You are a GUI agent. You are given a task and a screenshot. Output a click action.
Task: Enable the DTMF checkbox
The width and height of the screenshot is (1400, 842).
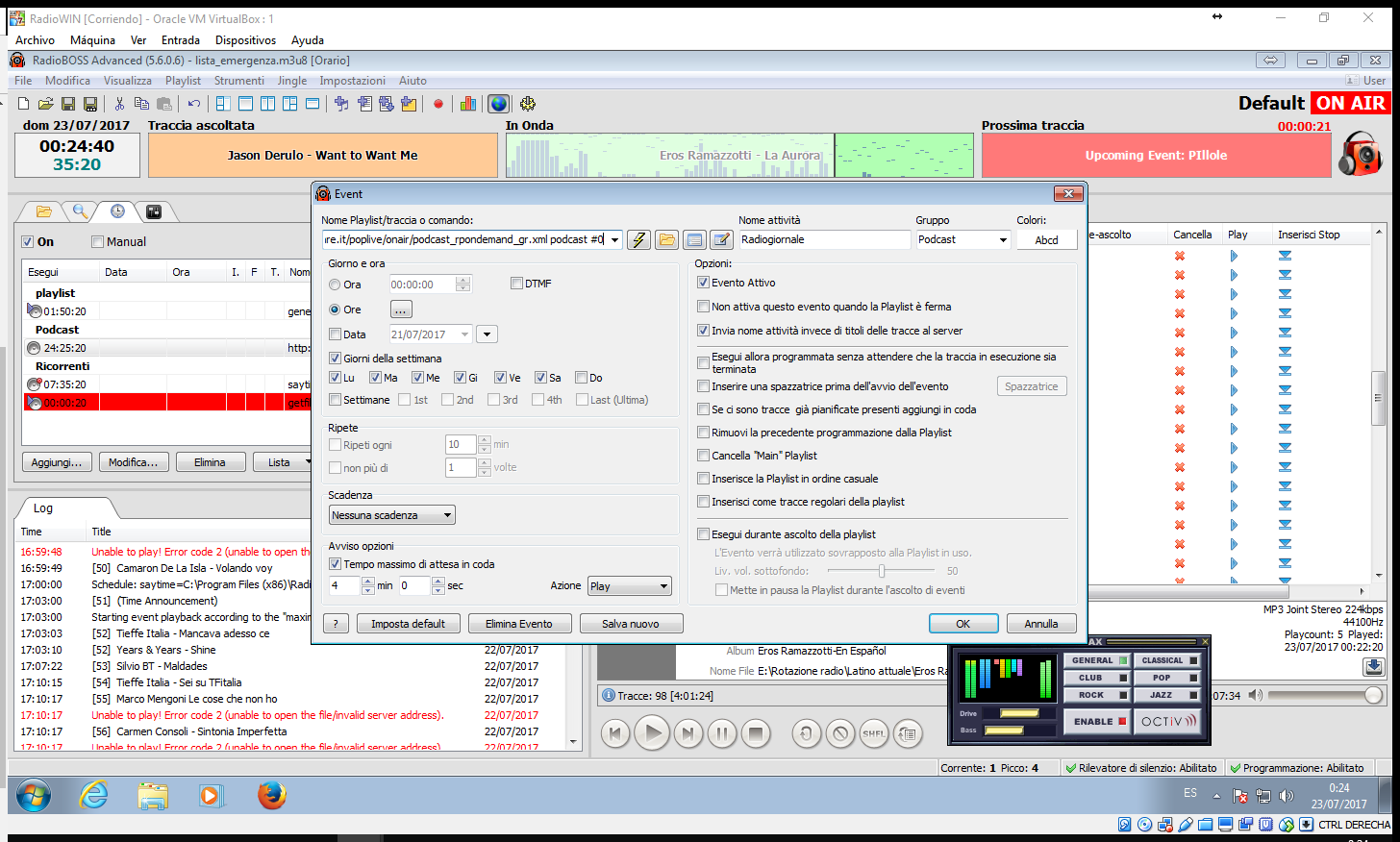516,284
